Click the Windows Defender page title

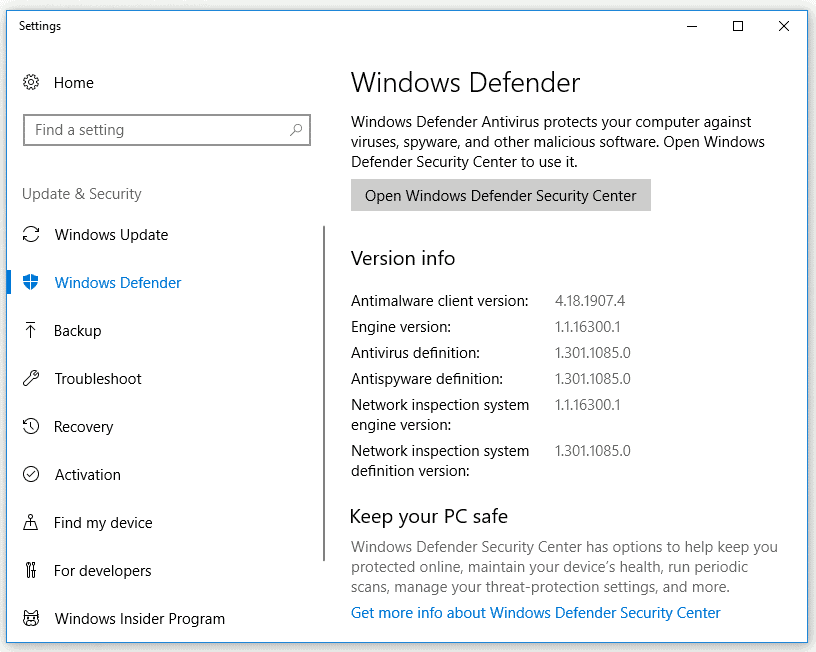click(465, 83)
